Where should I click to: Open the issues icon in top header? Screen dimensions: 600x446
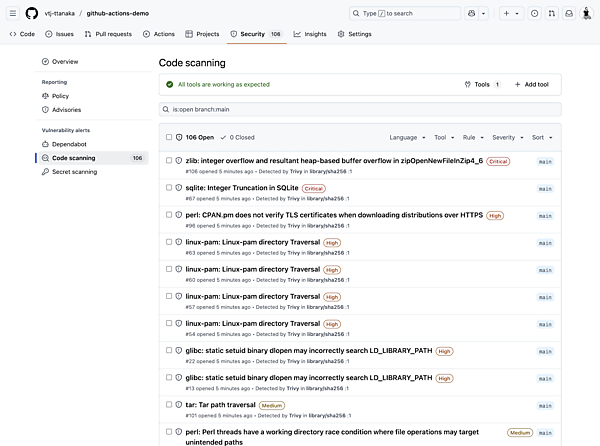click(535, 13)
